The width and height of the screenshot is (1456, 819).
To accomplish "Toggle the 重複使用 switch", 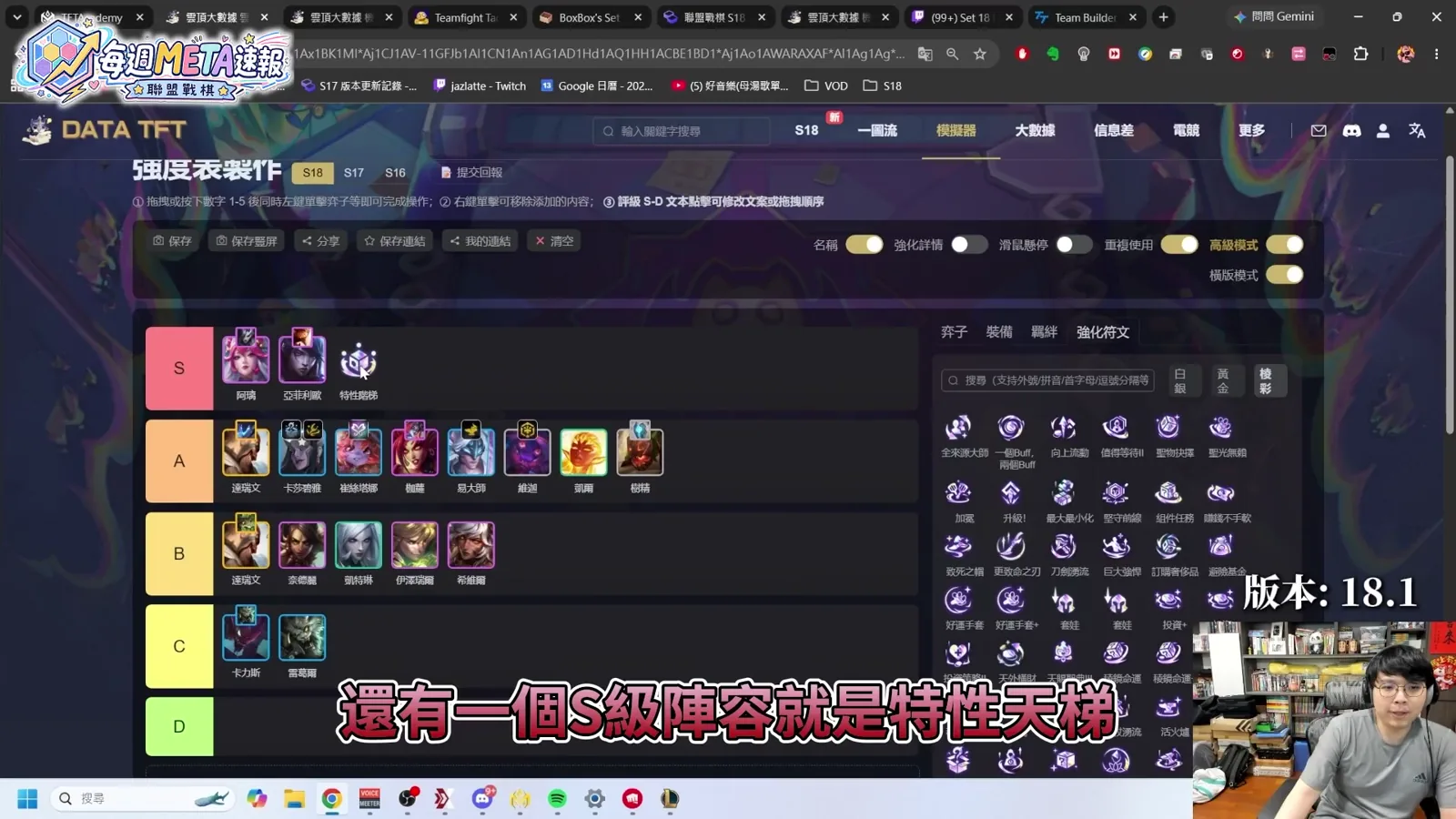I will [x=1179, y=245].
